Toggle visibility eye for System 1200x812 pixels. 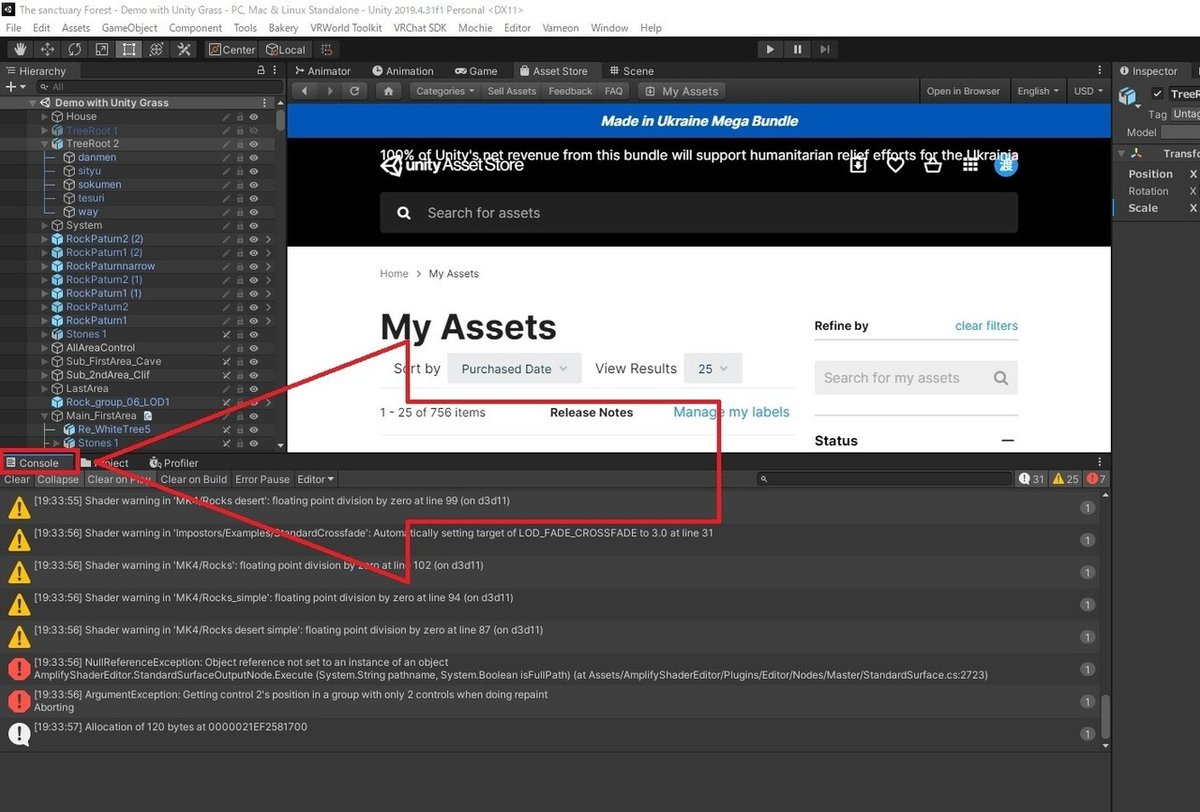click(x=254, y=225)
